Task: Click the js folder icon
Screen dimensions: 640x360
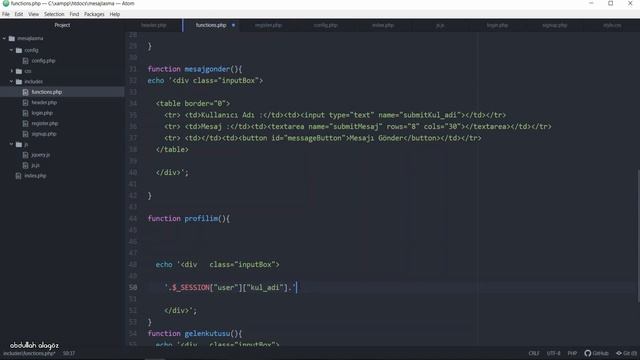Action: [x=19, y=144]
